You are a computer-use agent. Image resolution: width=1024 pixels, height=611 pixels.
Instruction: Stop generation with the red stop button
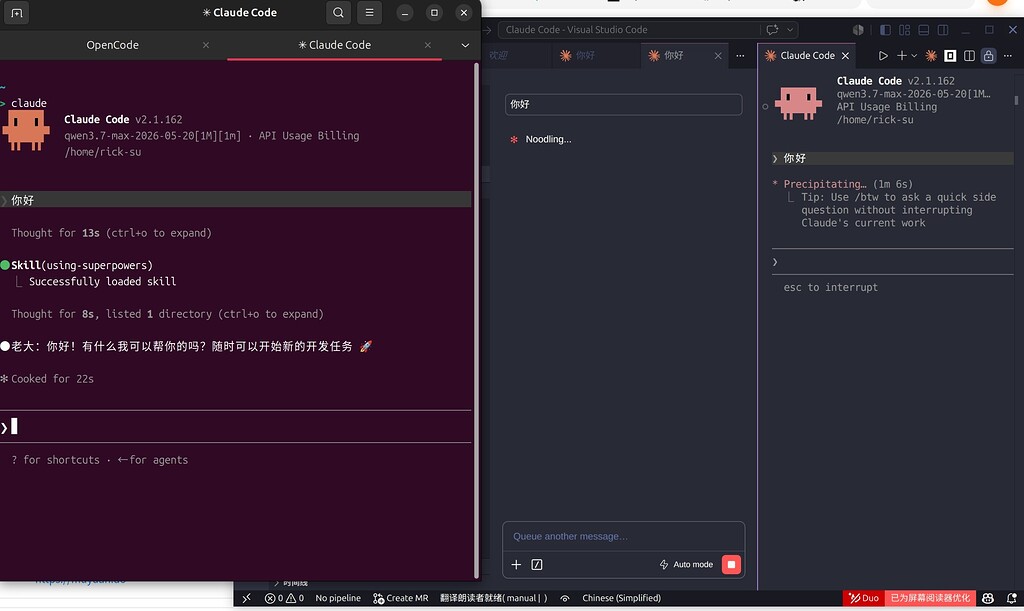[731, 565]
